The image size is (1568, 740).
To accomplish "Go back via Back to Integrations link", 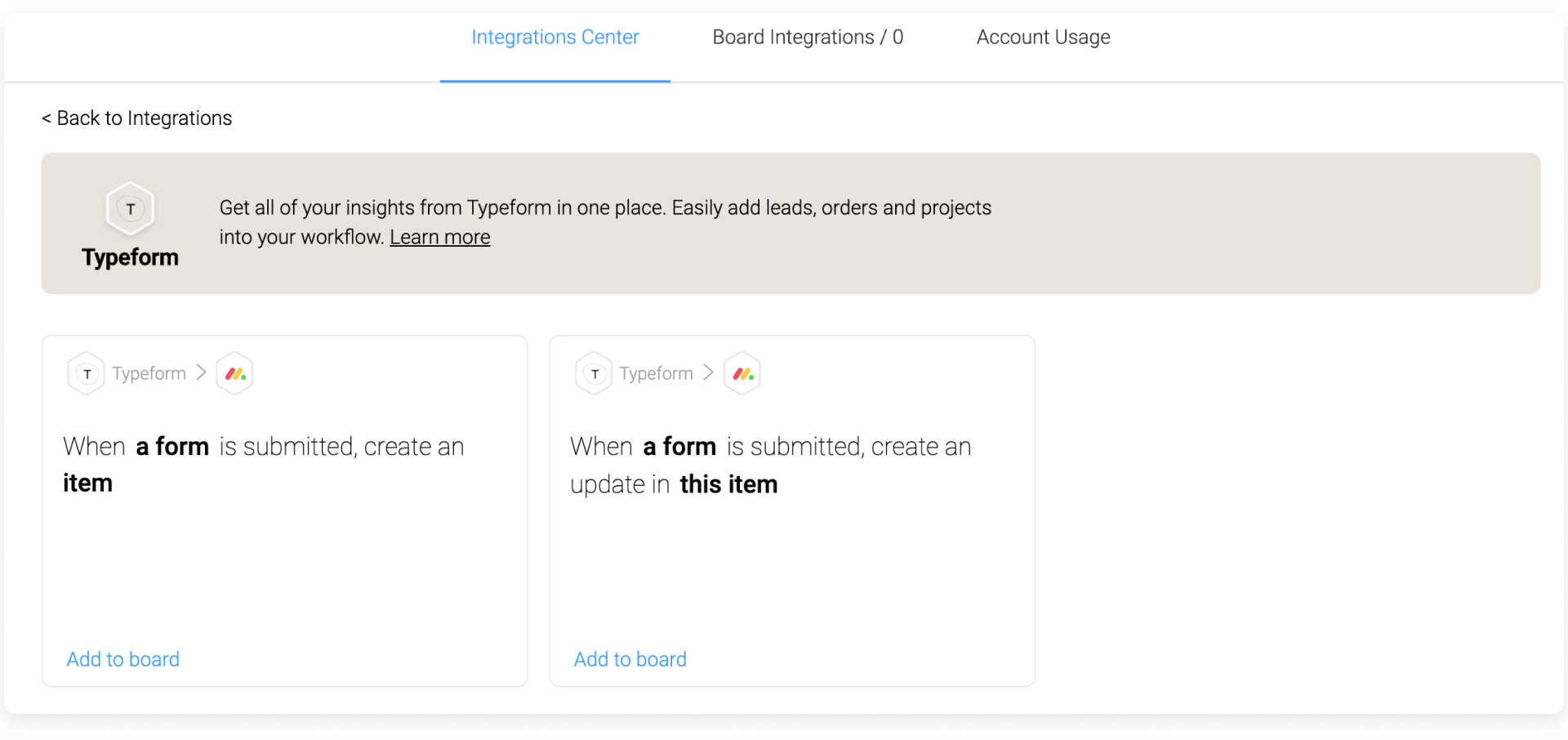I will click(136, 118).
